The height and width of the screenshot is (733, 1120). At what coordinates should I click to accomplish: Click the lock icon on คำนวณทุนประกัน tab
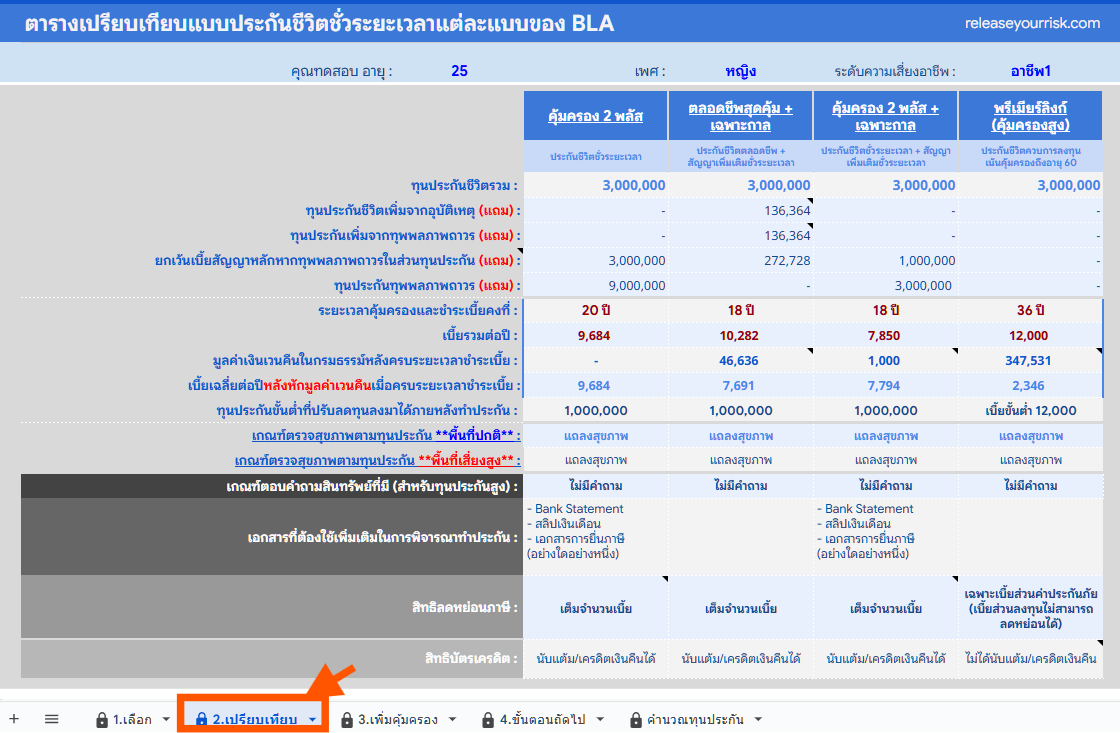pos(636,720)
